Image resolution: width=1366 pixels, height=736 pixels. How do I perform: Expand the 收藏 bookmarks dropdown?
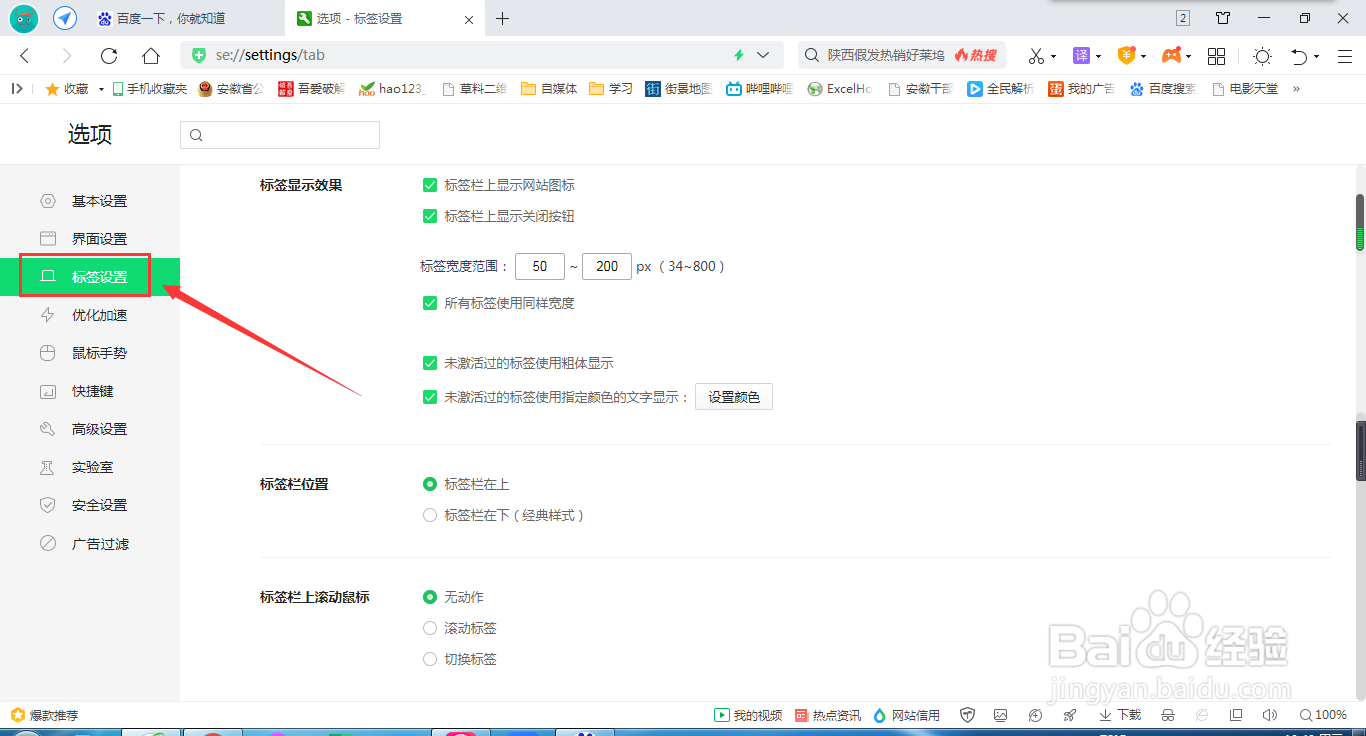pos(99,88)
